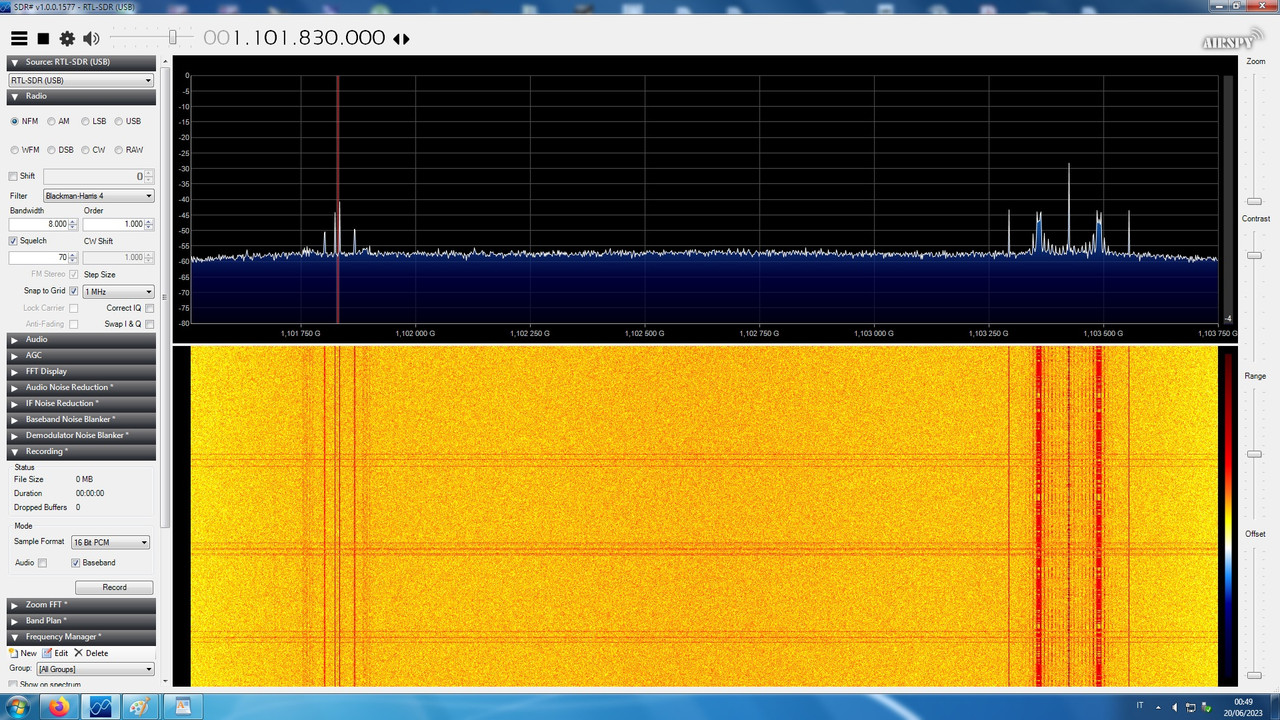The height and width of the screenshot is (720, 1280).
Task: Open the Sample Format dropdown
Action: pos(110,541)
